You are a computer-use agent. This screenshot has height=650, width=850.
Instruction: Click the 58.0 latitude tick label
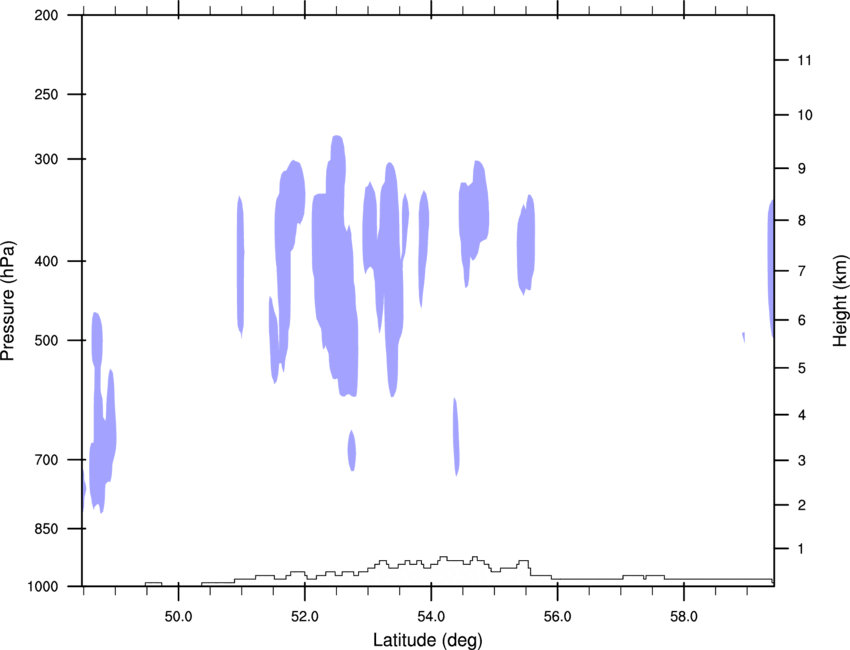point(684,617)
